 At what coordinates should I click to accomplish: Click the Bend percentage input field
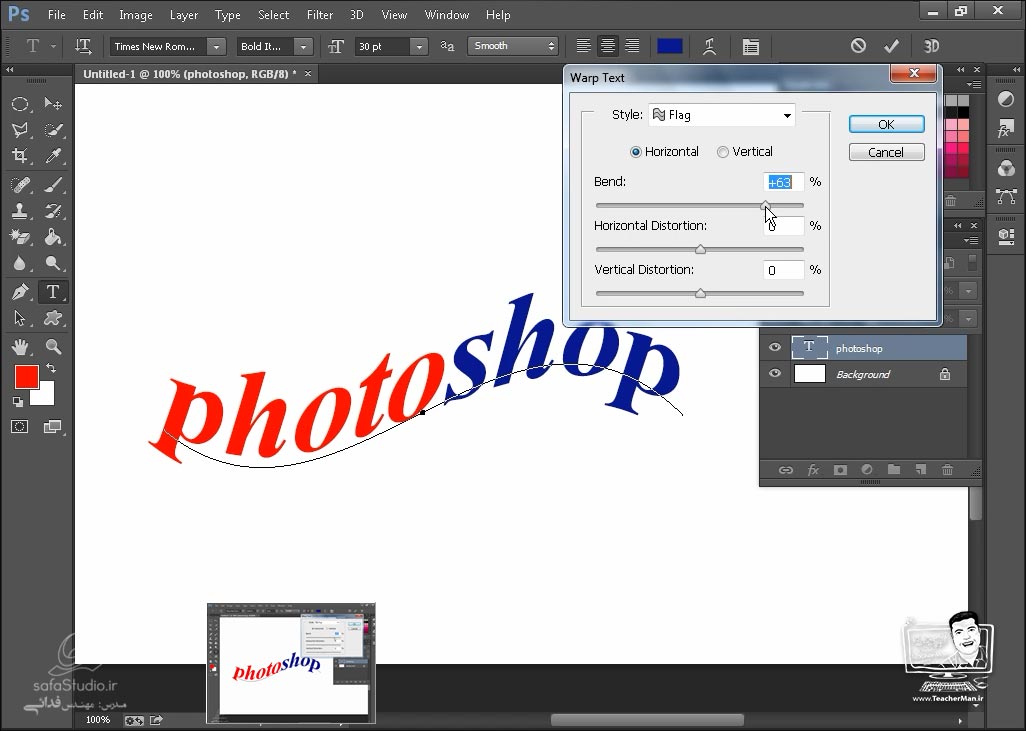[783, 182]
